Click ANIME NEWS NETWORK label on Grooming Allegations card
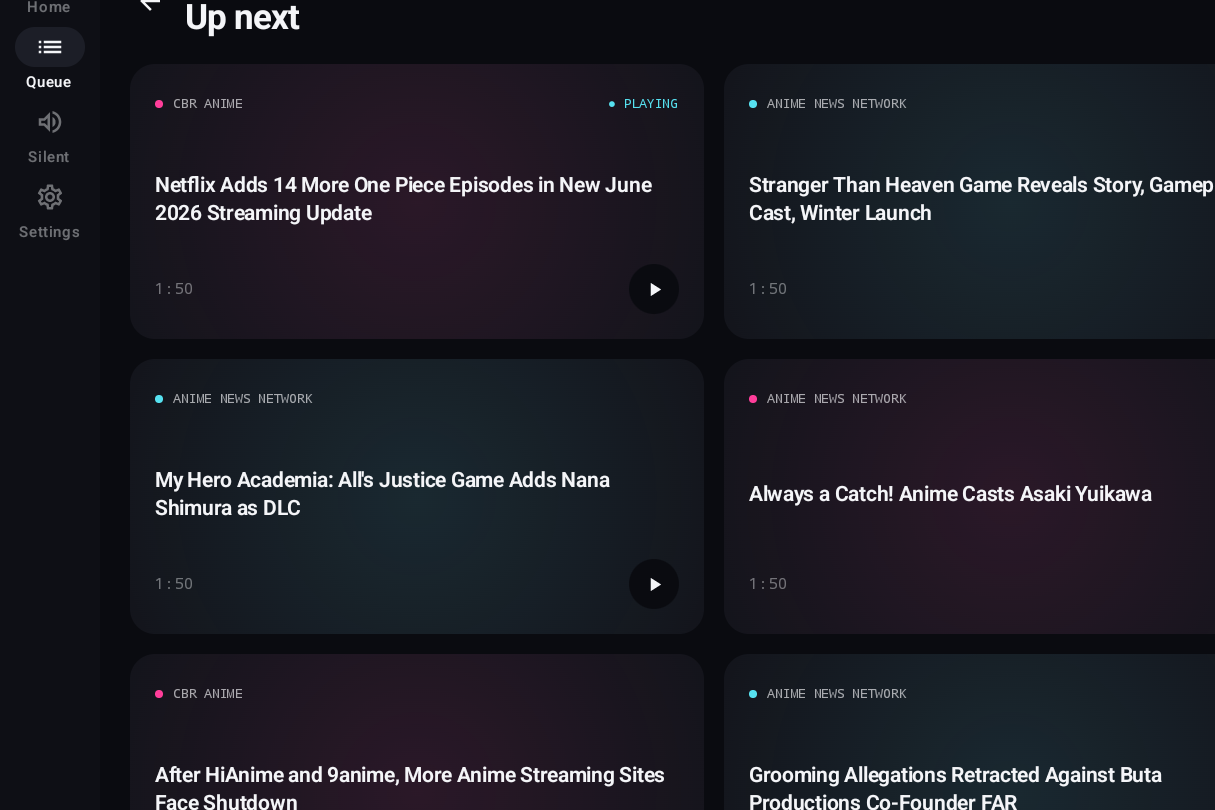Viewport: 1215px width, 810px height. click(x=837, y=694)
